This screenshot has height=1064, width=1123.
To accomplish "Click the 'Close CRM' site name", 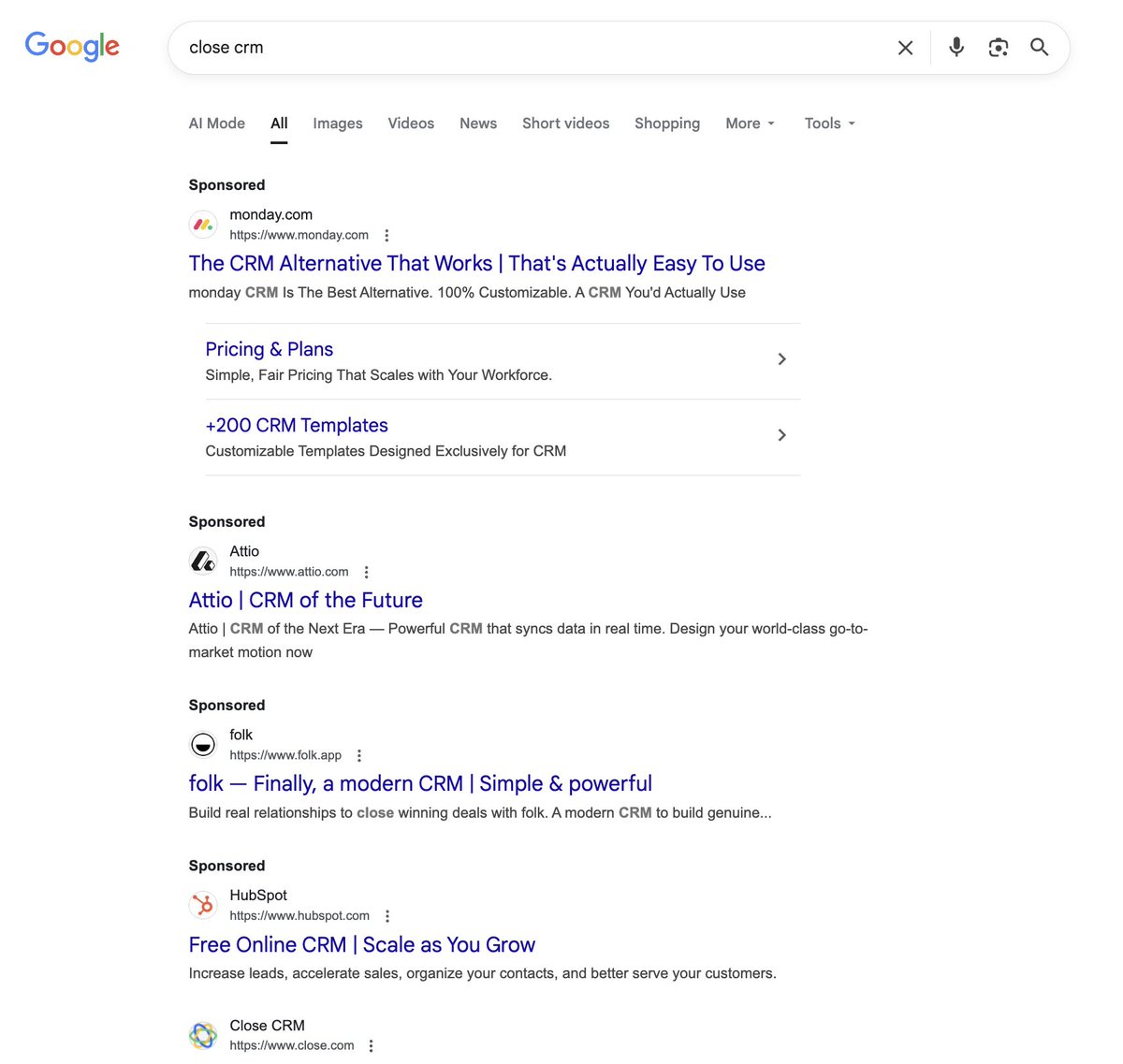I will pyautogui.click(x=268, y=1026).
